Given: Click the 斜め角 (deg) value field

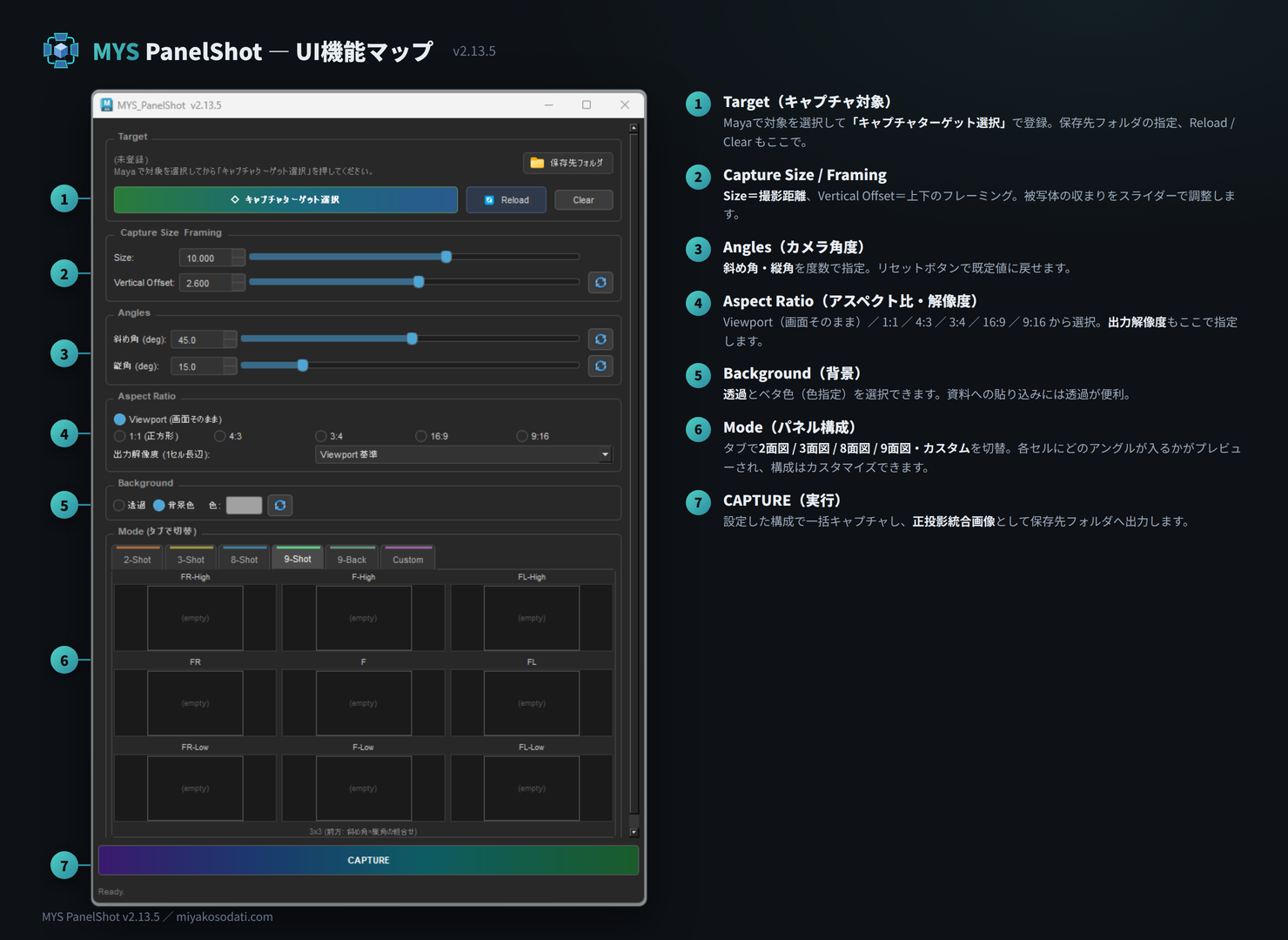Looking at the screenshot, I should pyautogui.click(x=198, y=339).
